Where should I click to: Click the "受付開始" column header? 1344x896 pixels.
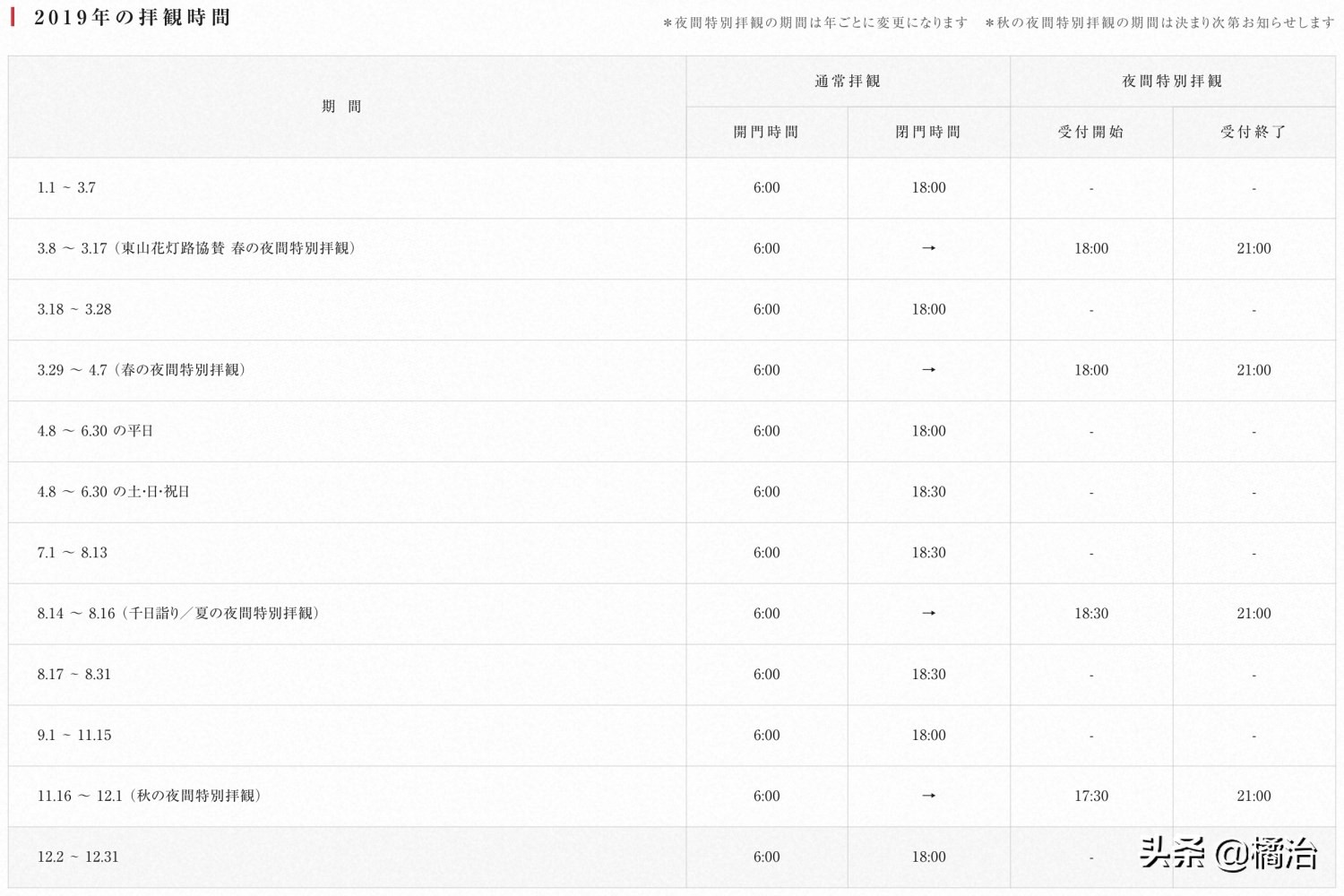point(1090,133)
